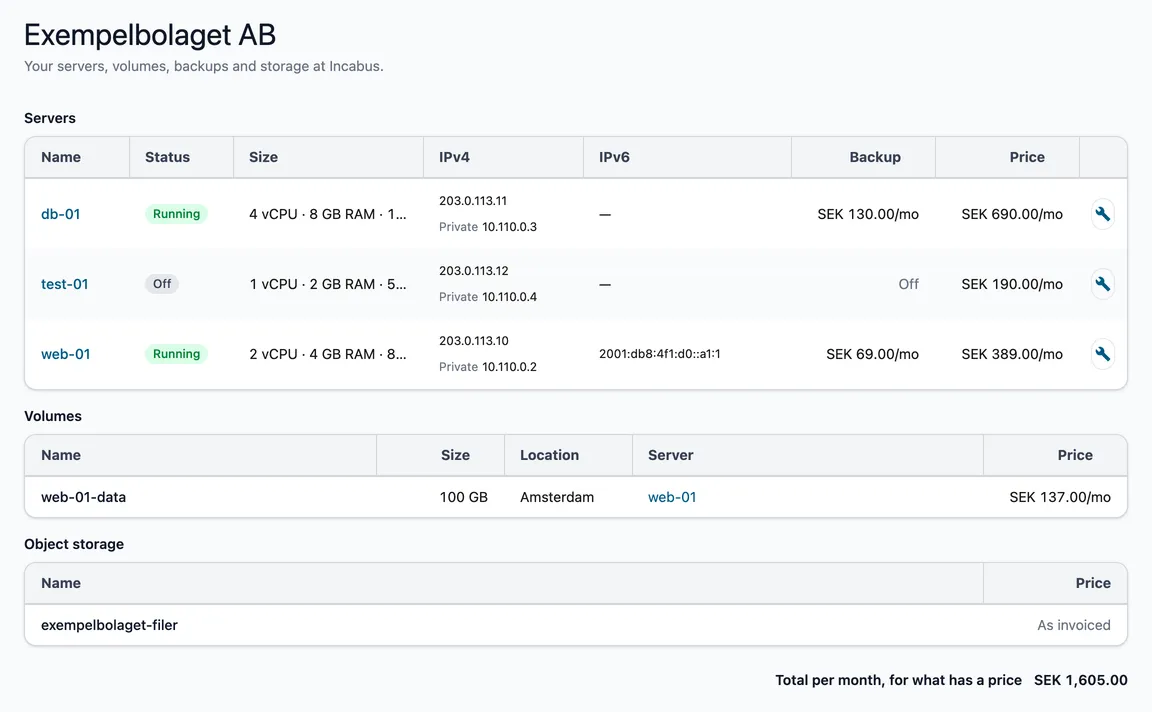Viewport: 1152px width, 712px height.
Task: Click the monthly total SEK 1,605.00
Action: (1080, 680)
